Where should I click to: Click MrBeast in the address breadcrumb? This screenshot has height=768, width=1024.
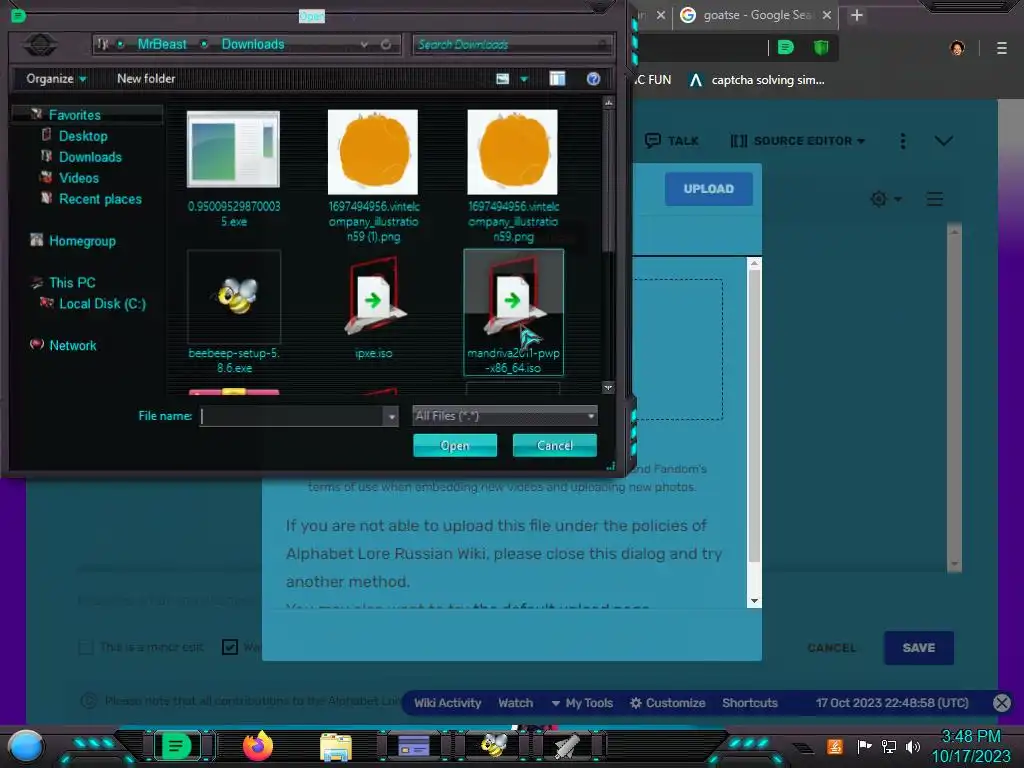[162, 44]
